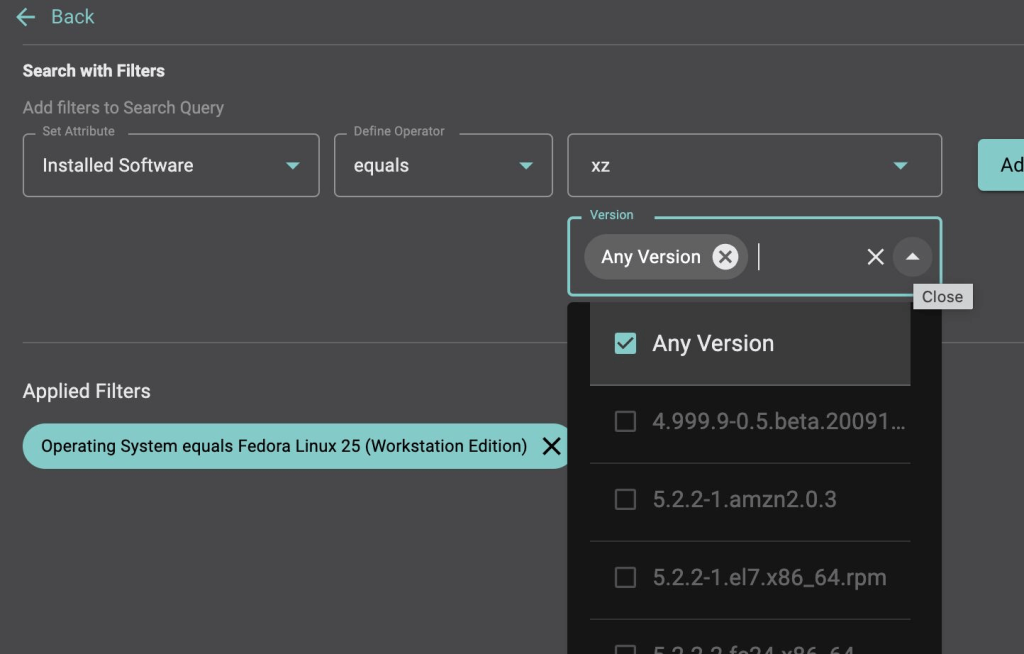Check version 5.2.2-1.el7.x86_64.rpm

click(625, 578)
